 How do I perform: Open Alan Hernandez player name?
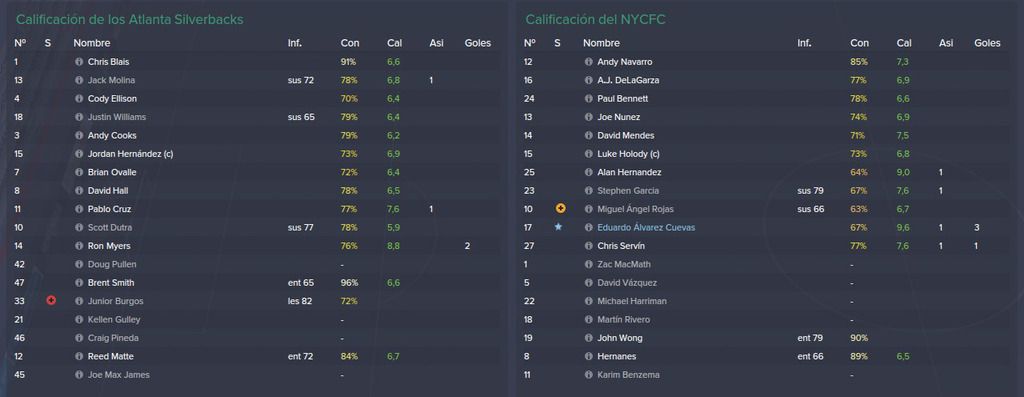(629, 172)
